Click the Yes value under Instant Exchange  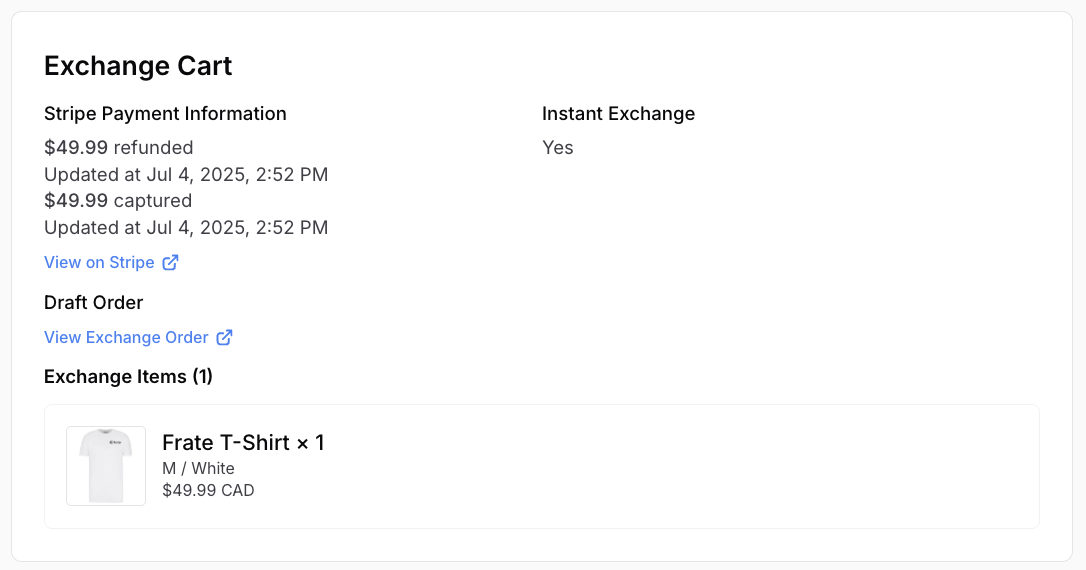click(x=558, y=148)
